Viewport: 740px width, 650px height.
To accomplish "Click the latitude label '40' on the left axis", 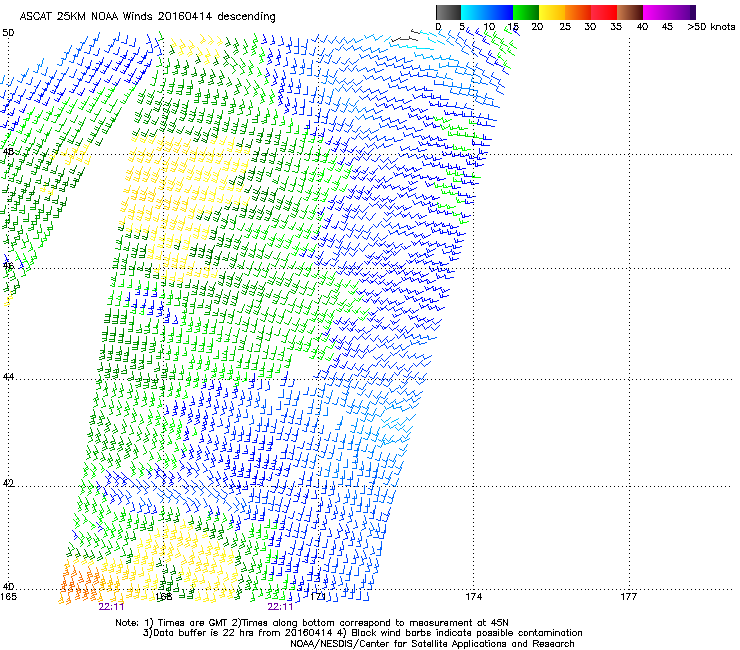I will pyautogui.click(x=8, y=587).
